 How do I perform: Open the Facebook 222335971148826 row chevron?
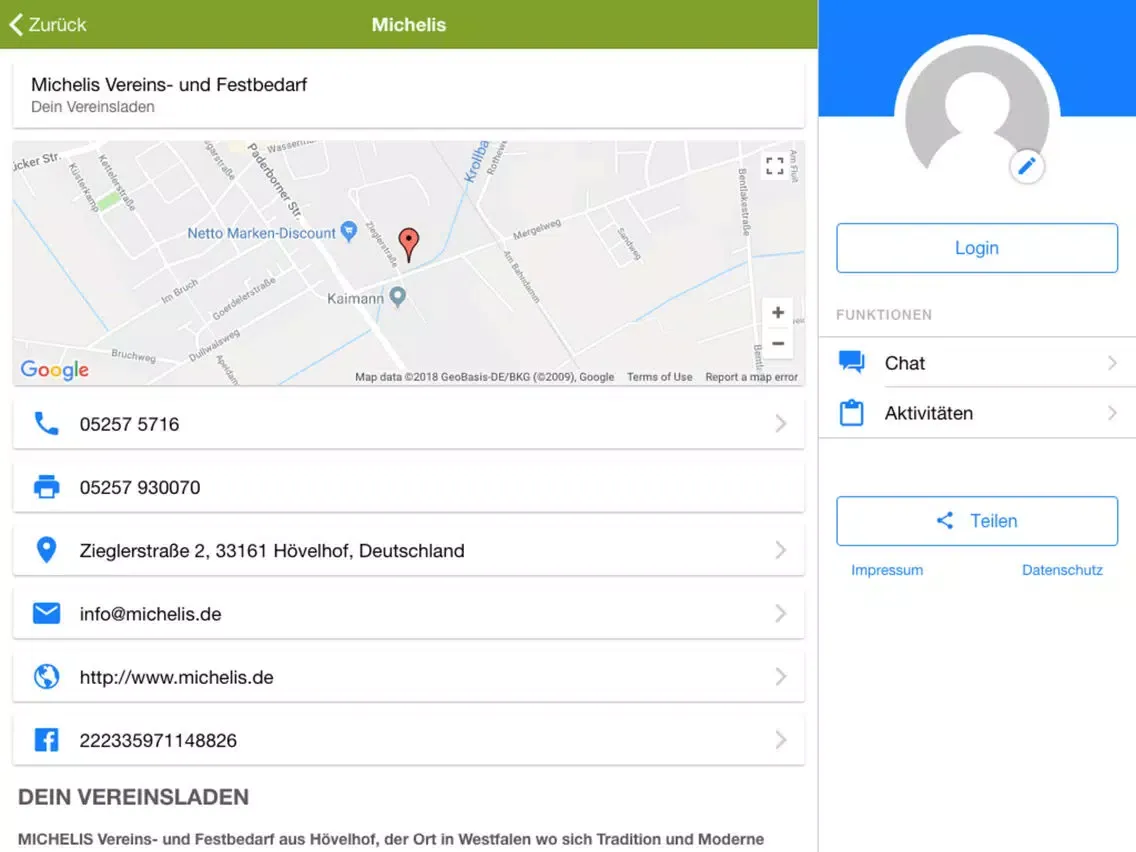(780, 740)
